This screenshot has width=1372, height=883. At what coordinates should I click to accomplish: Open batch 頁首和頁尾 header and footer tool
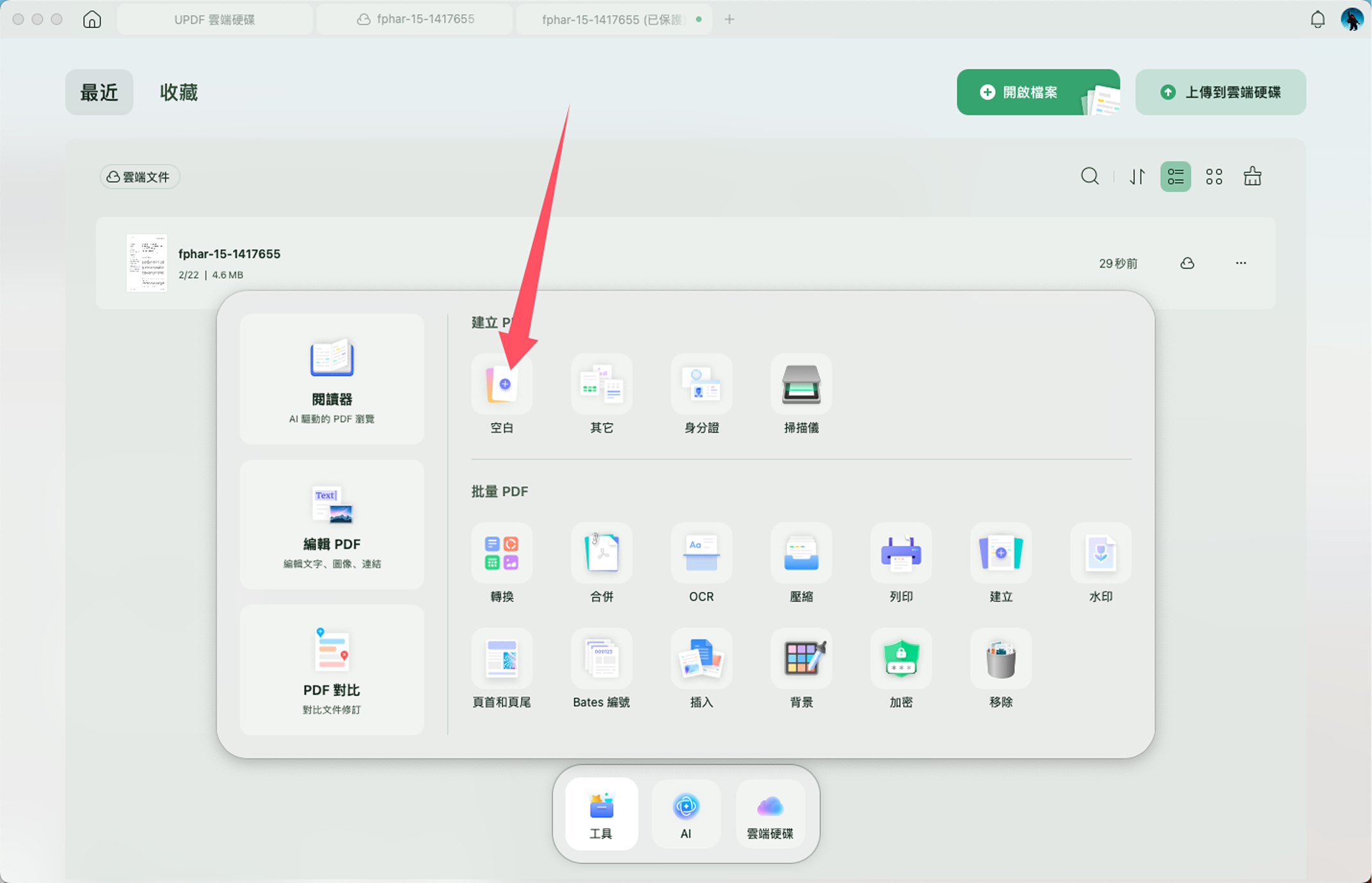tap(502, 658)
